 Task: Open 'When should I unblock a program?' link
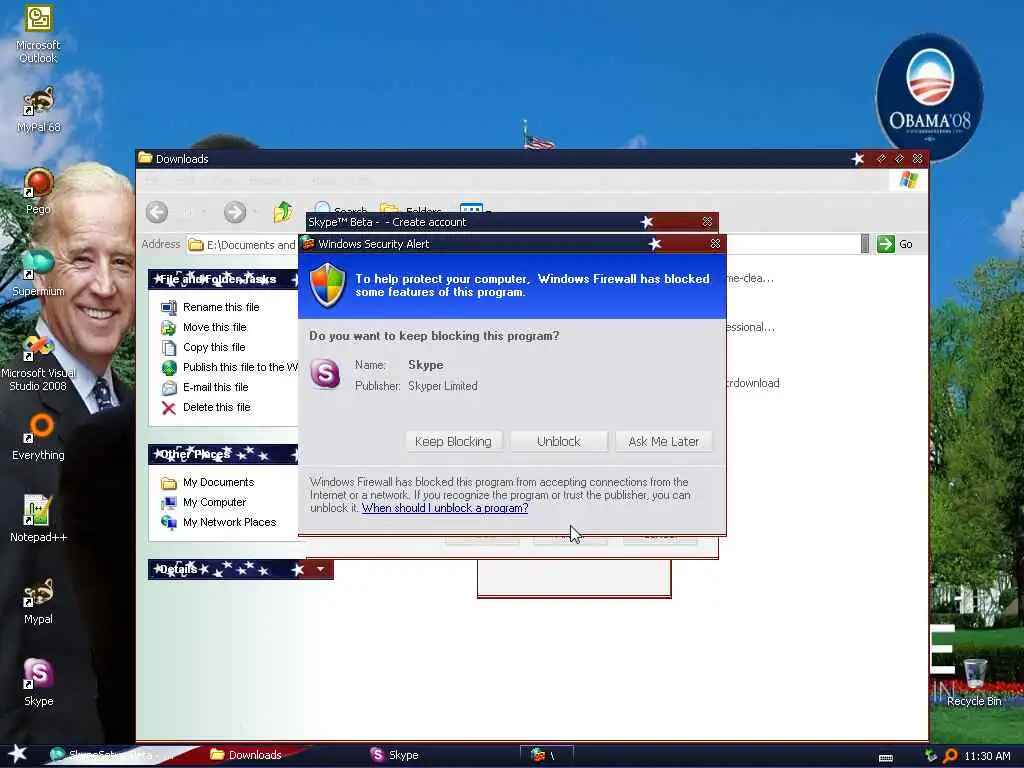445,508
